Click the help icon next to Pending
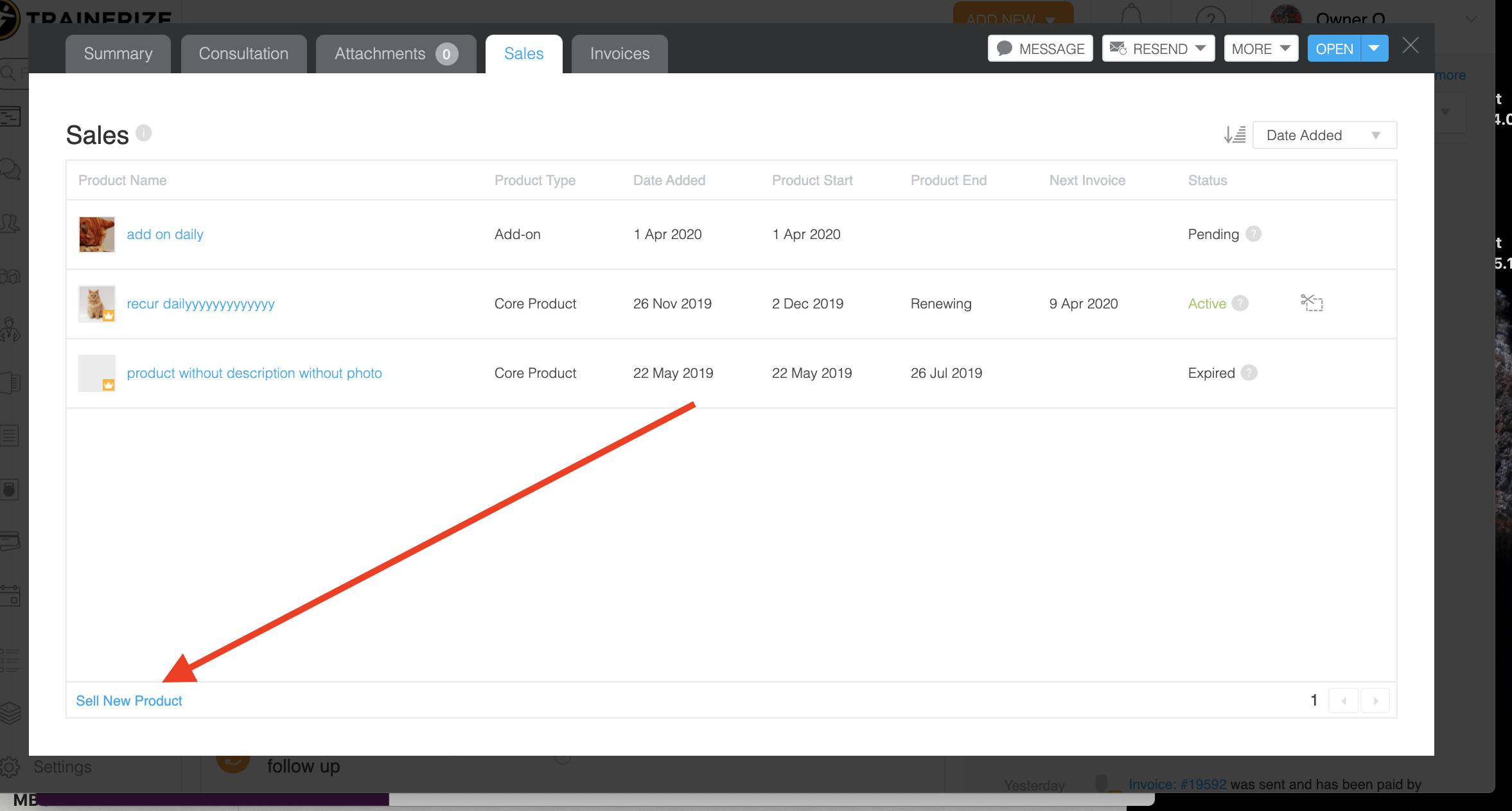1512x811 pixels. (1253, 234)
